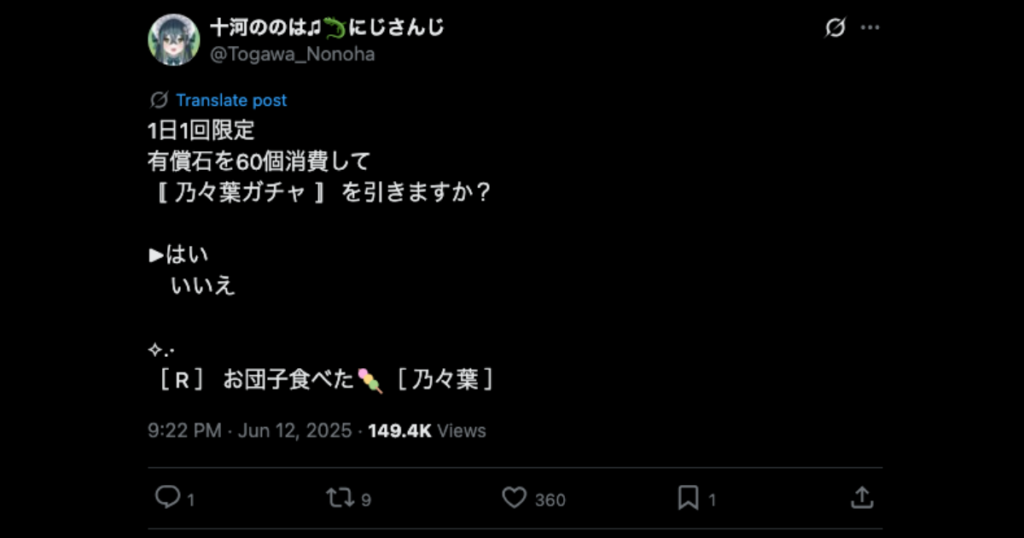Open the three-dot more options menu

click(x=871, y=28)
